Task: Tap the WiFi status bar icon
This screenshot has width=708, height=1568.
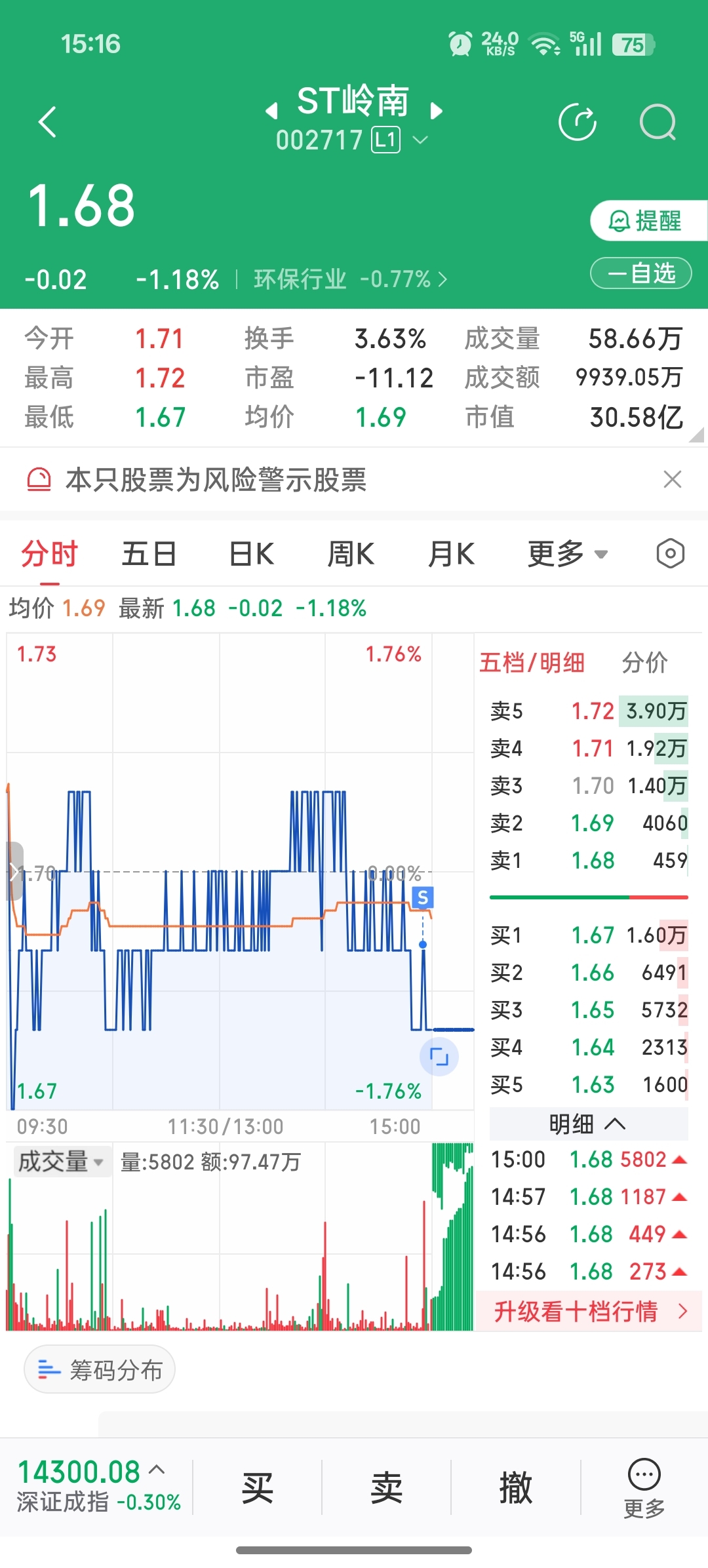Action: 545,44
